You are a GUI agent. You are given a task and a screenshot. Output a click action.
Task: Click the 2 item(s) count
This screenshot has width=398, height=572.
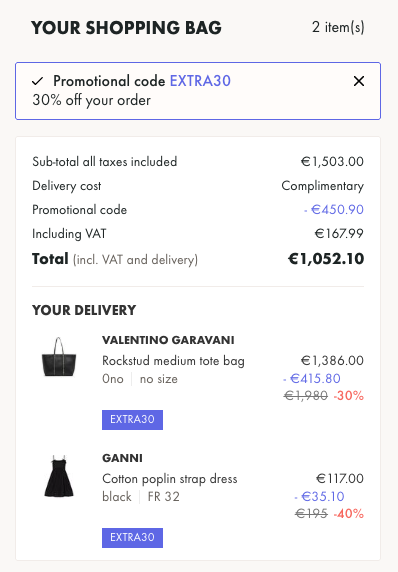pyautogui.click(x=338, y=27)
